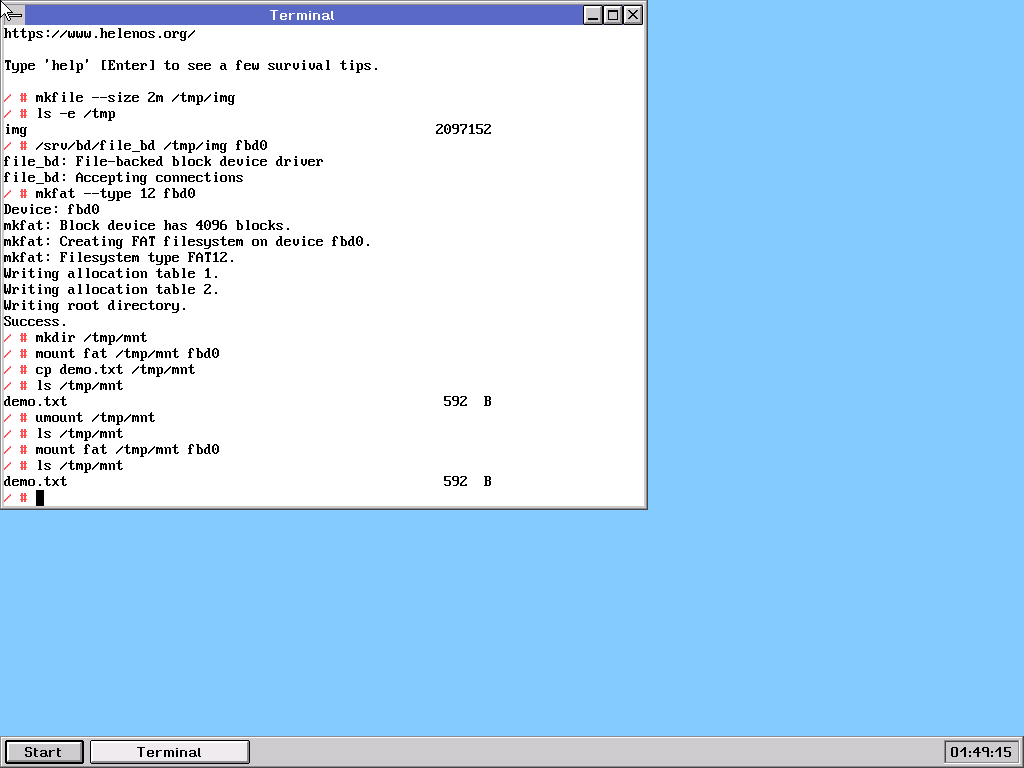Click the 'mkdir /tmp/mnt' command line

91,338
